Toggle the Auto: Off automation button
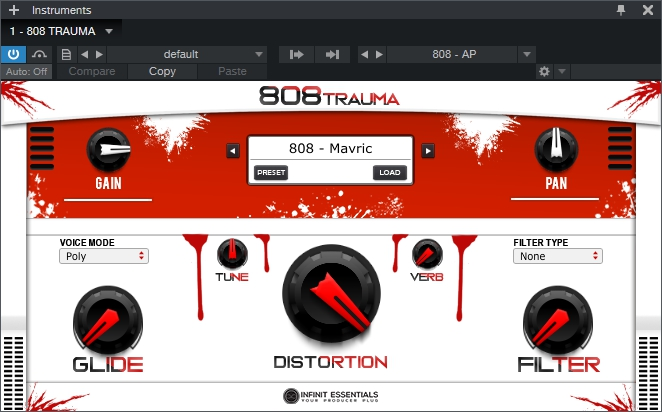The height and width of the screenshot is (412, 662). [27, 72]
